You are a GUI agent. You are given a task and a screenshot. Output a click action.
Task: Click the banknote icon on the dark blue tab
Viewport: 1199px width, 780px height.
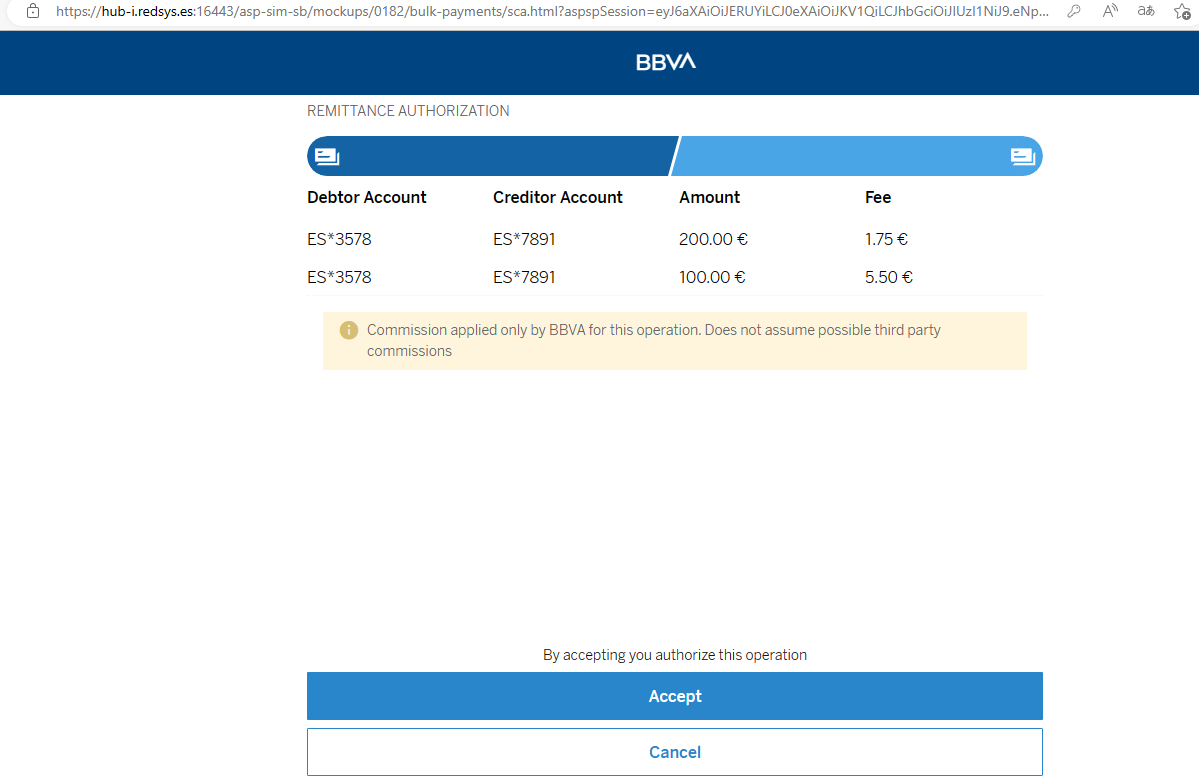(x=327, y=156)
